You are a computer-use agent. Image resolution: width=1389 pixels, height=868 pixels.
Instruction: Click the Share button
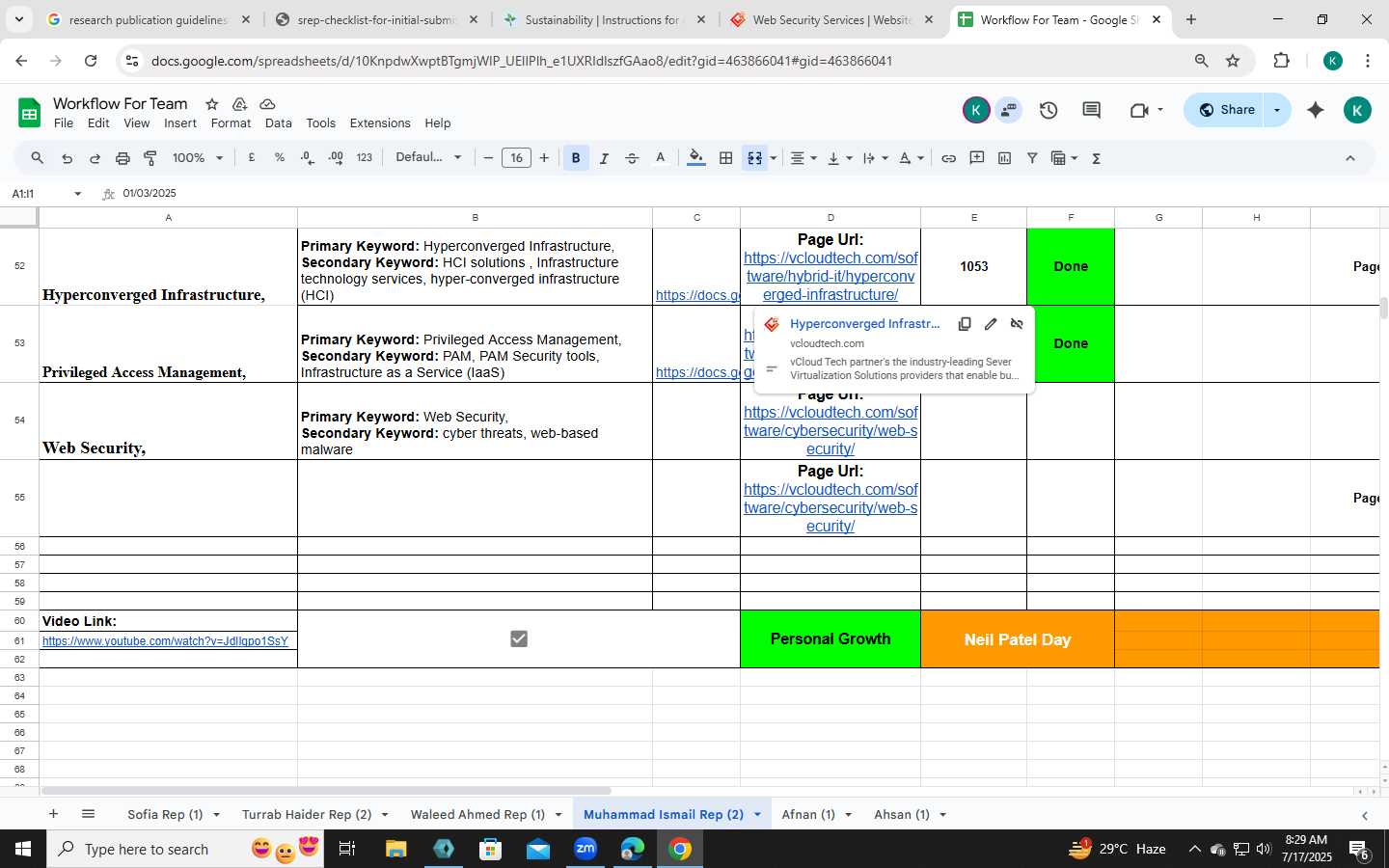point(1226,110)
